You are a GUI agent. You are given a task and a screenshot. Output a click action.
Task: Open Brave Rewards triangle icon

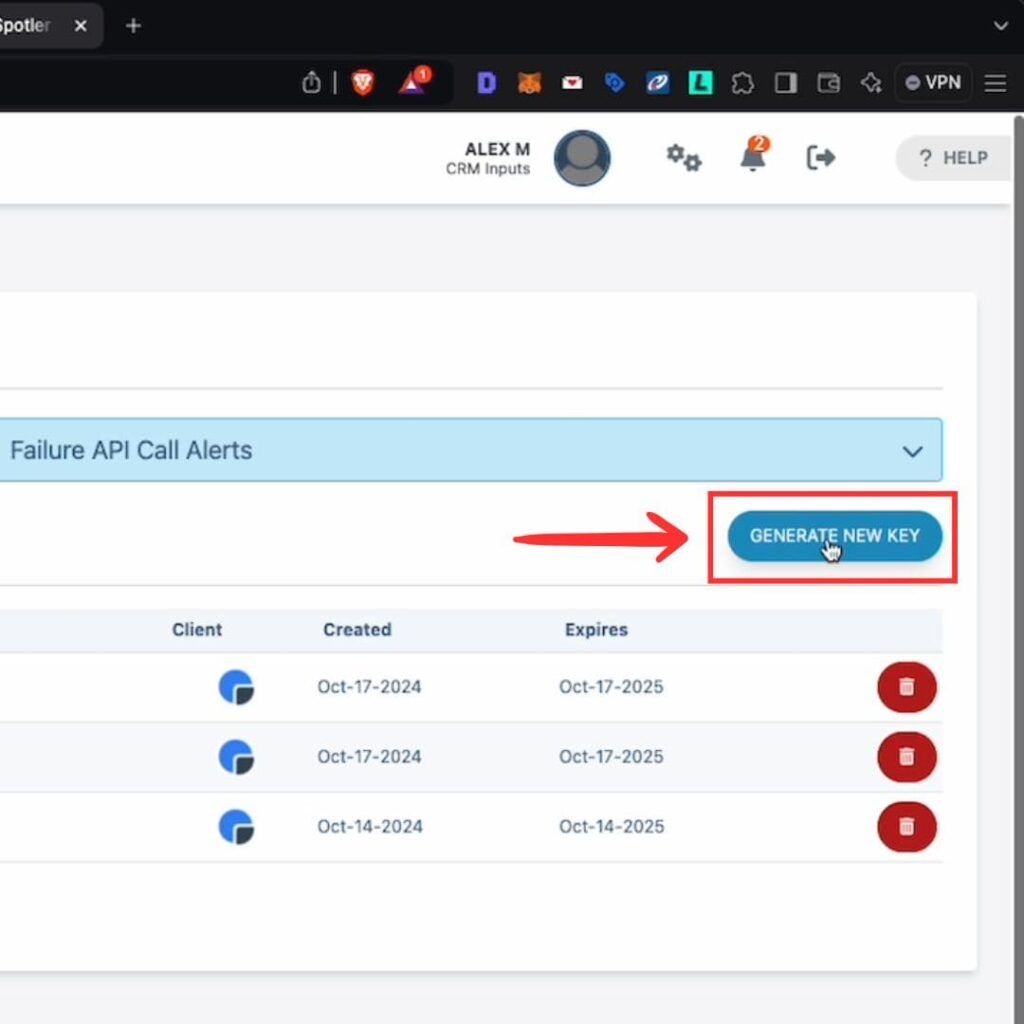(x=414, y=82)
